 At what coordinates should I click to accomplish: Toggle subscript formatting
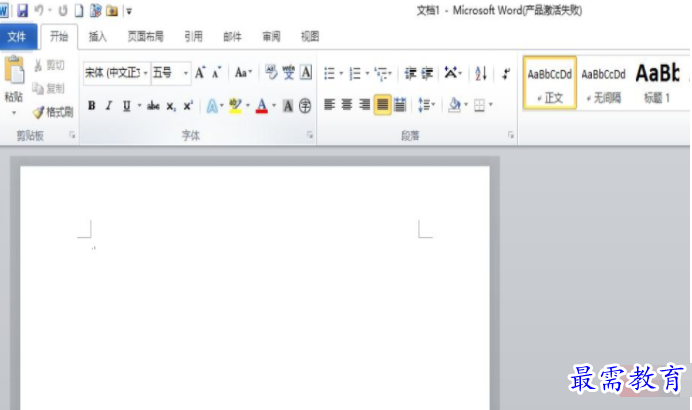[x=171, y=106]
